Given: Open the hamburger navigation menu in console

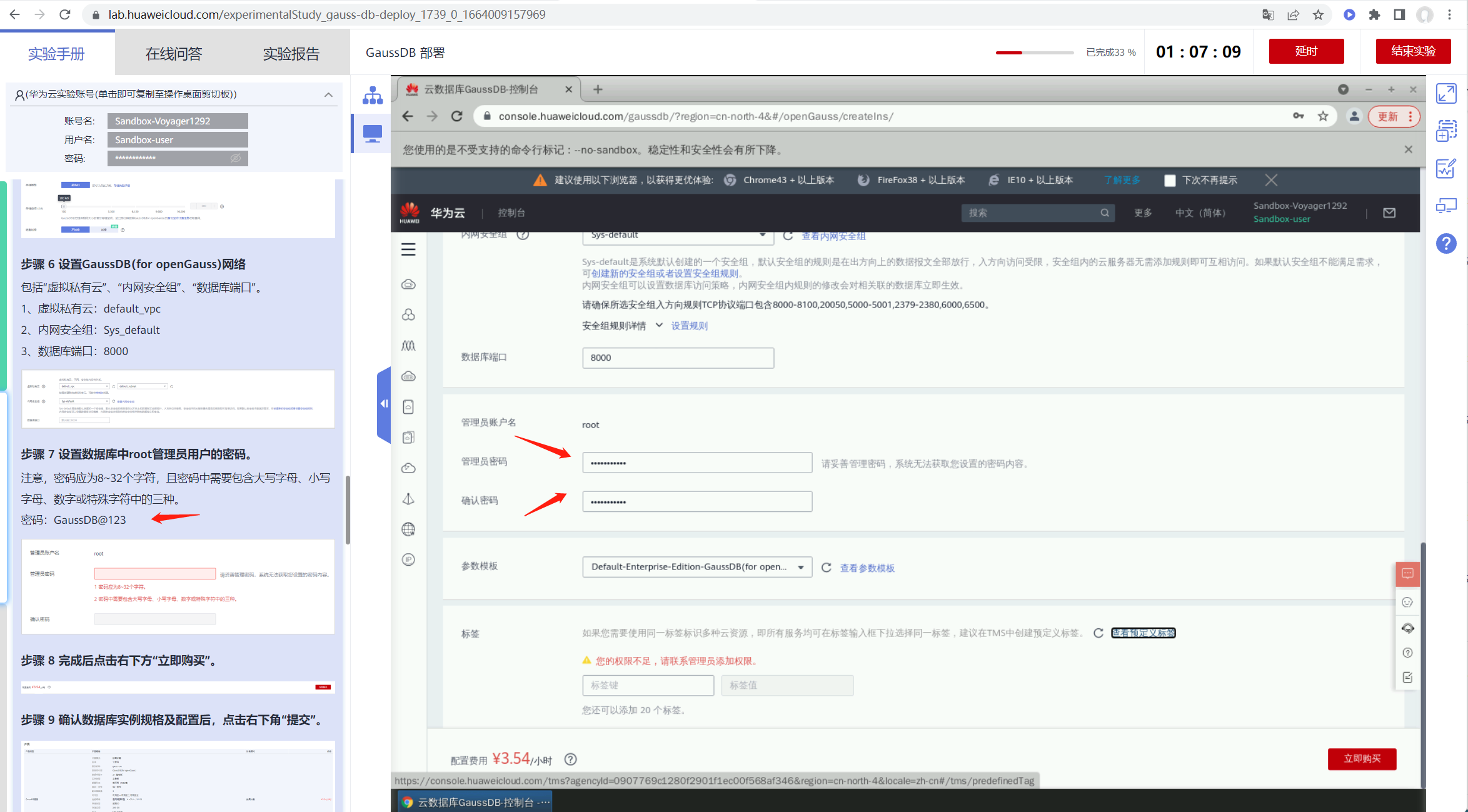Looking at the screenshot, I should point(408,249).
